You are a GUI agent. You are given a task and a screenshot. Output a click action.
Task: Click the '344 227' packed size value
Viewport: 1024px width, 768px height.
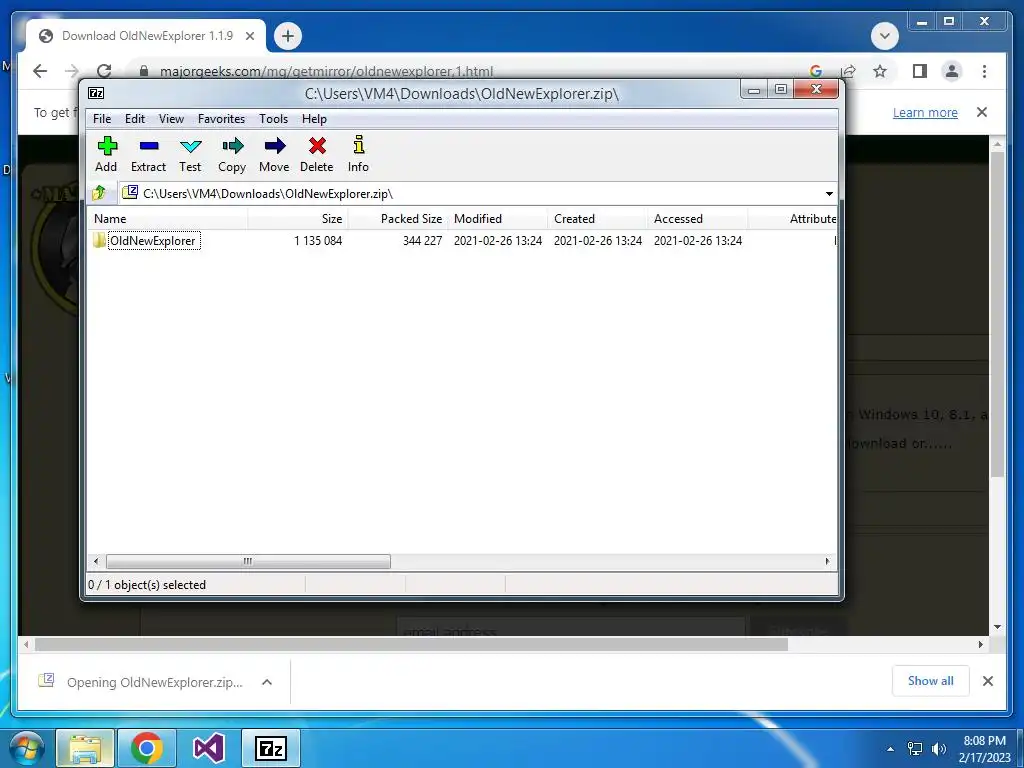(423, 240)
